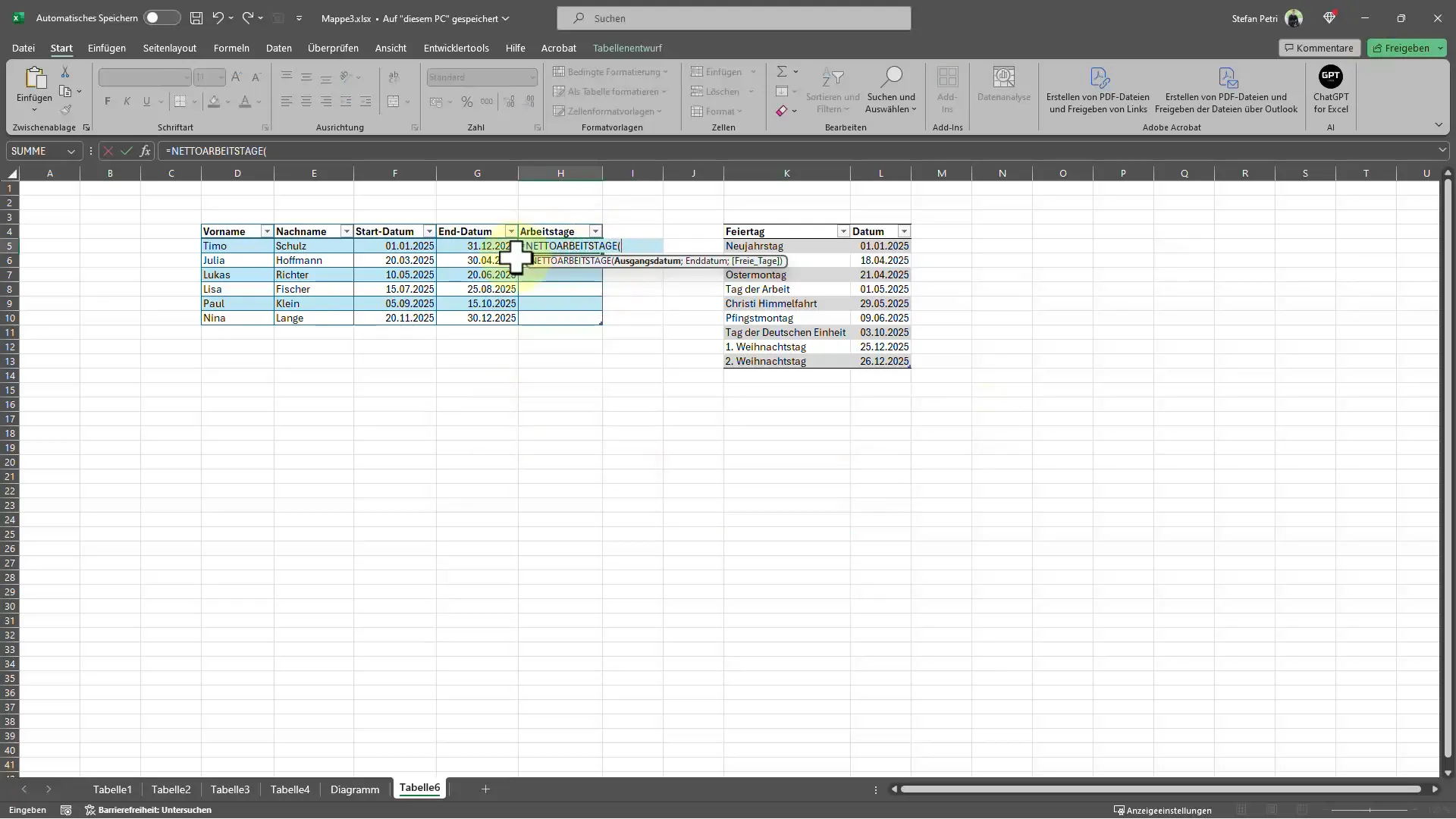
Task: Open the Vorname column filter dropdown
Action: pyautogui.click(x=267, y=231)
